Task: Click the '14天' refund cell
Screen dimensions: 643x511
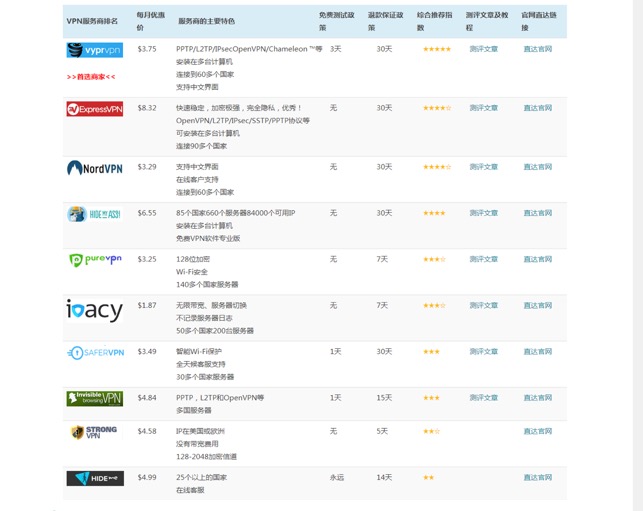Action: coord(384,477)
